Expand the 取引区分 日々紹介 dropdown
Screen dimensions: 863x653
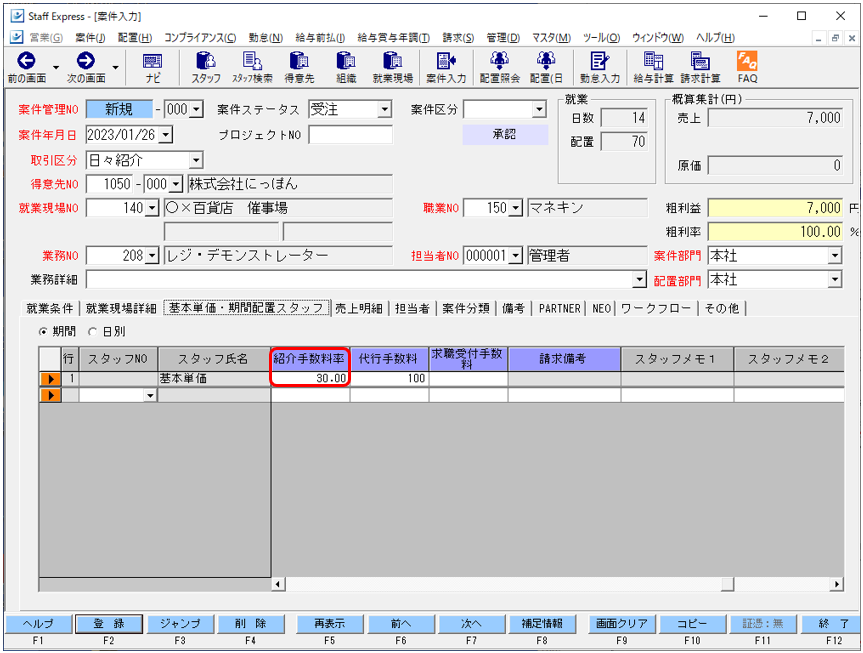(196, 160)
